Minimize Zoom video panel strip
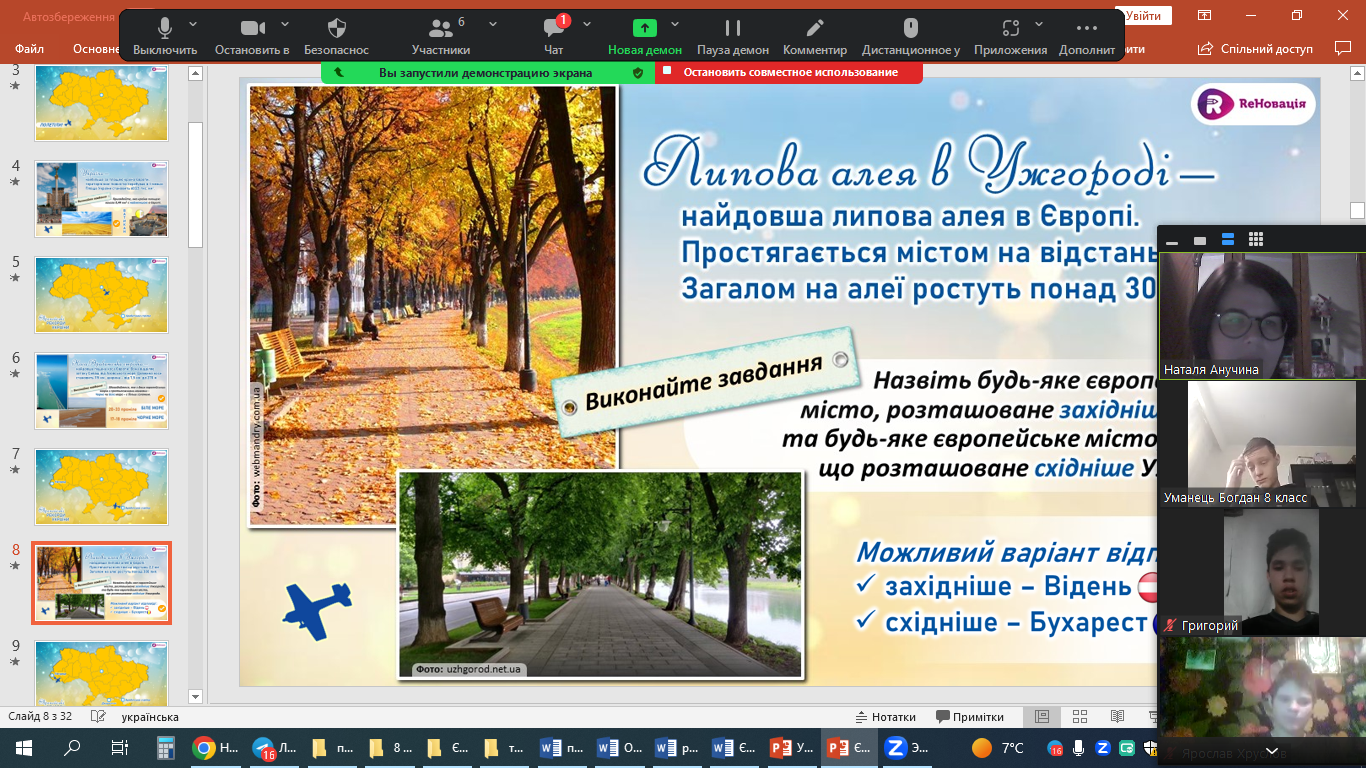 (x=1172, y=240)
